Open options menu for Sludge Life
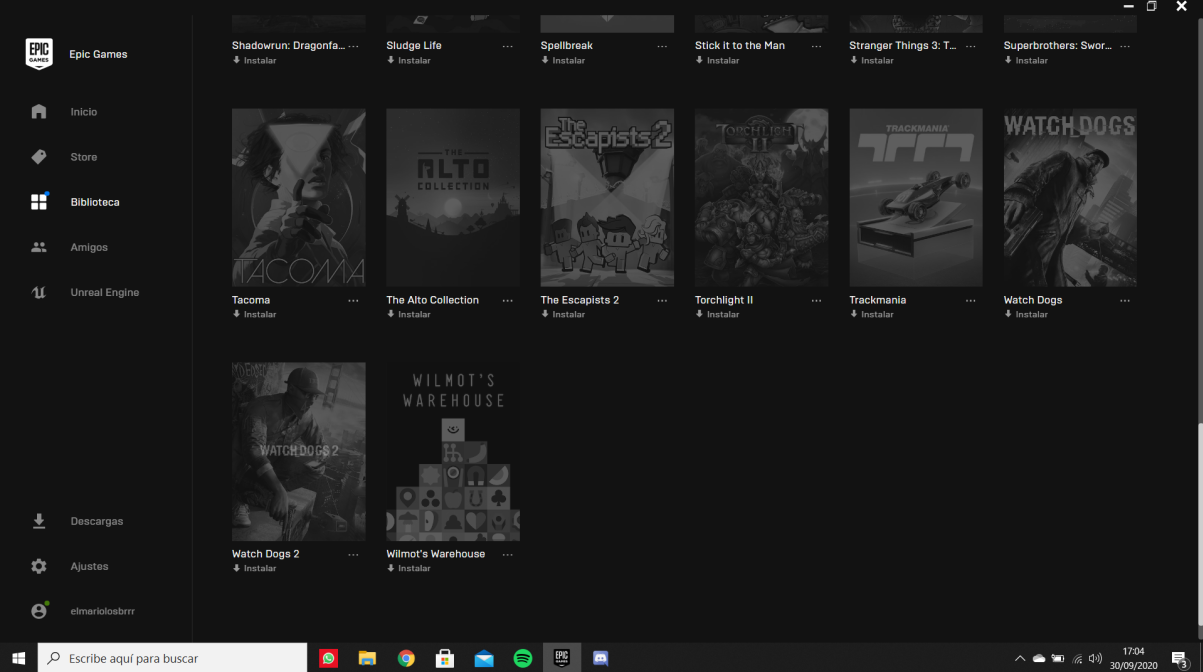 [x=507, y=47]
